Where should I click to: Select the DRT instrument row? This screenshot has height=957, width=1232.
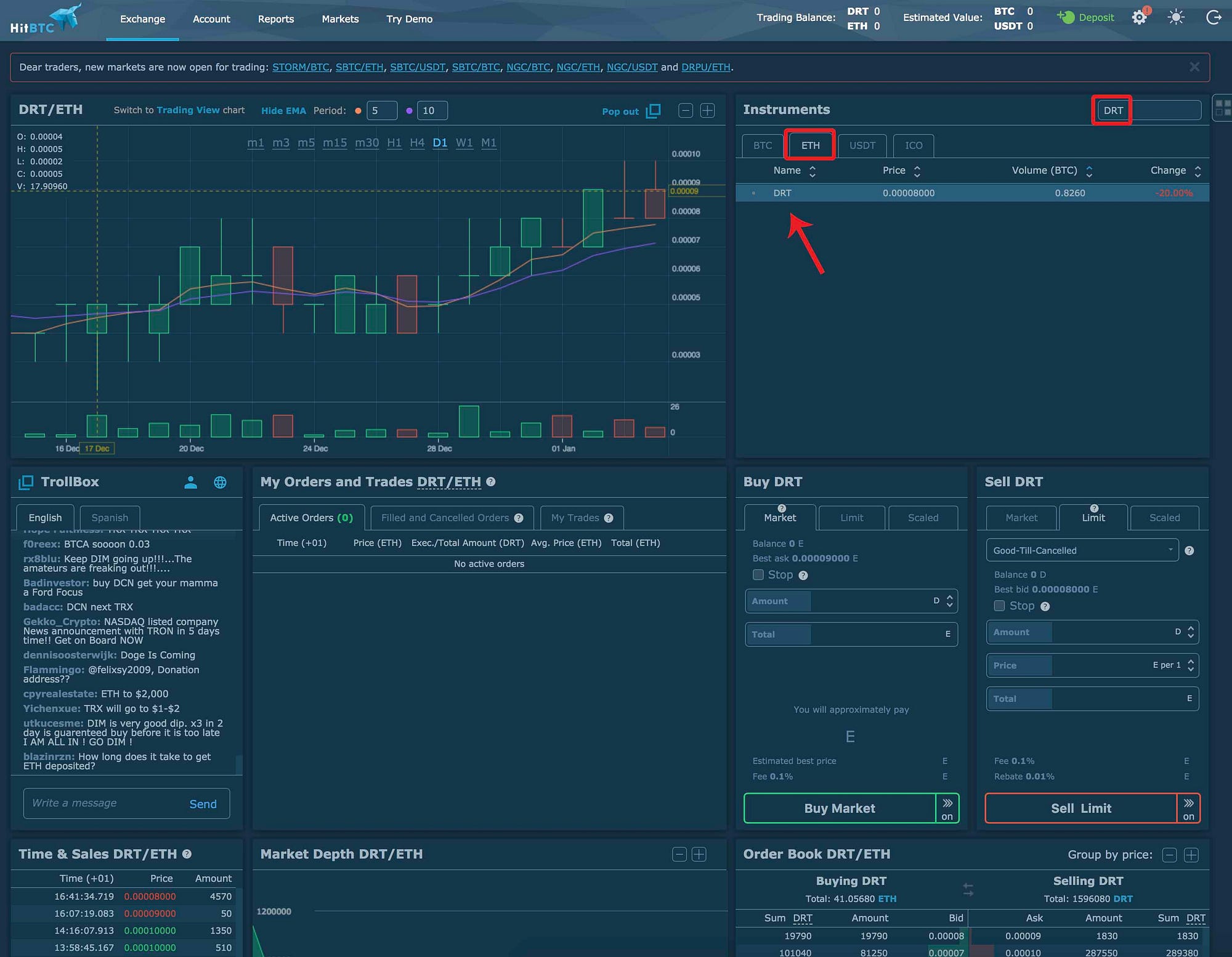click(x=972, y=193)
